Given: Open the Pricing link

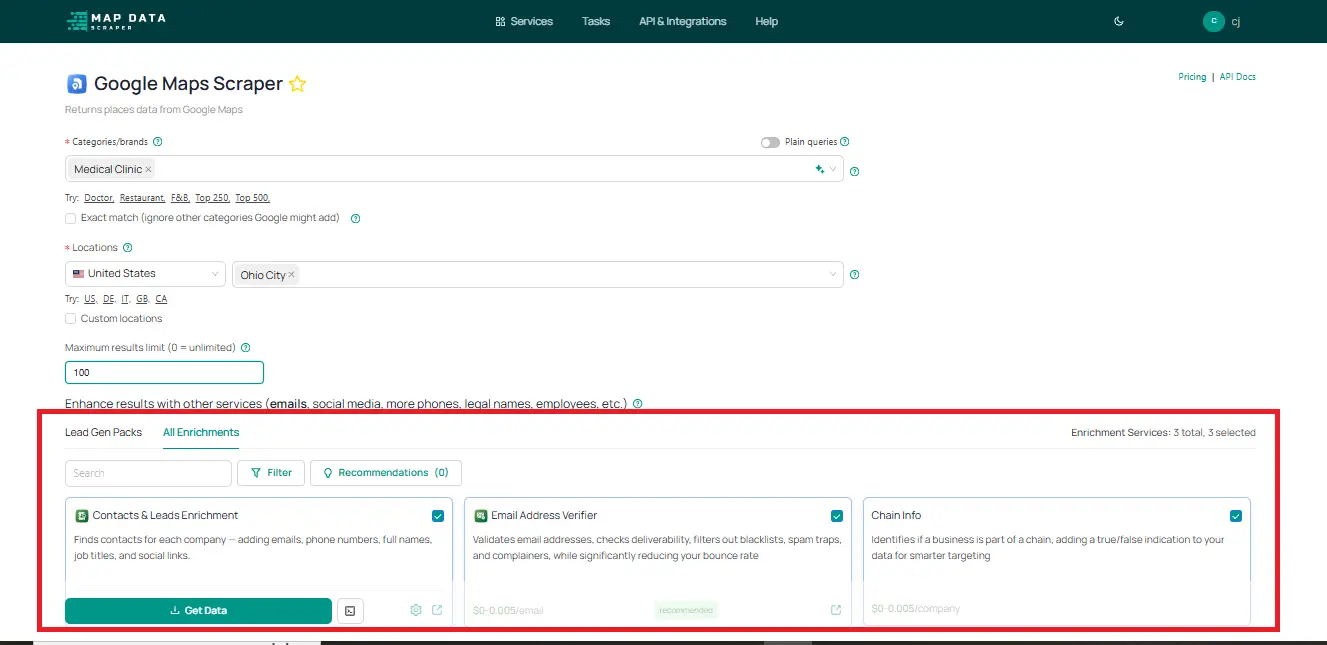Looking at the screenshot, I should [1192, 77].
